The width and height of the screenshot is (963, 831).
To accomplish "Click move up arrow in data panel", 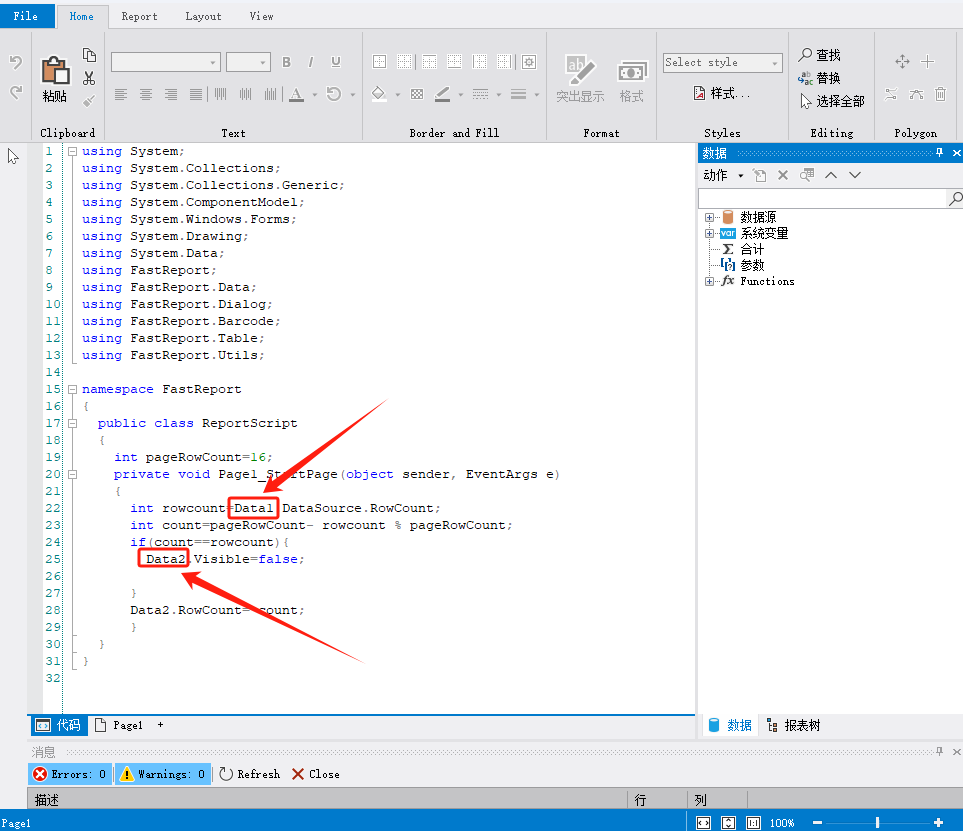I will (x=831, y=175).
